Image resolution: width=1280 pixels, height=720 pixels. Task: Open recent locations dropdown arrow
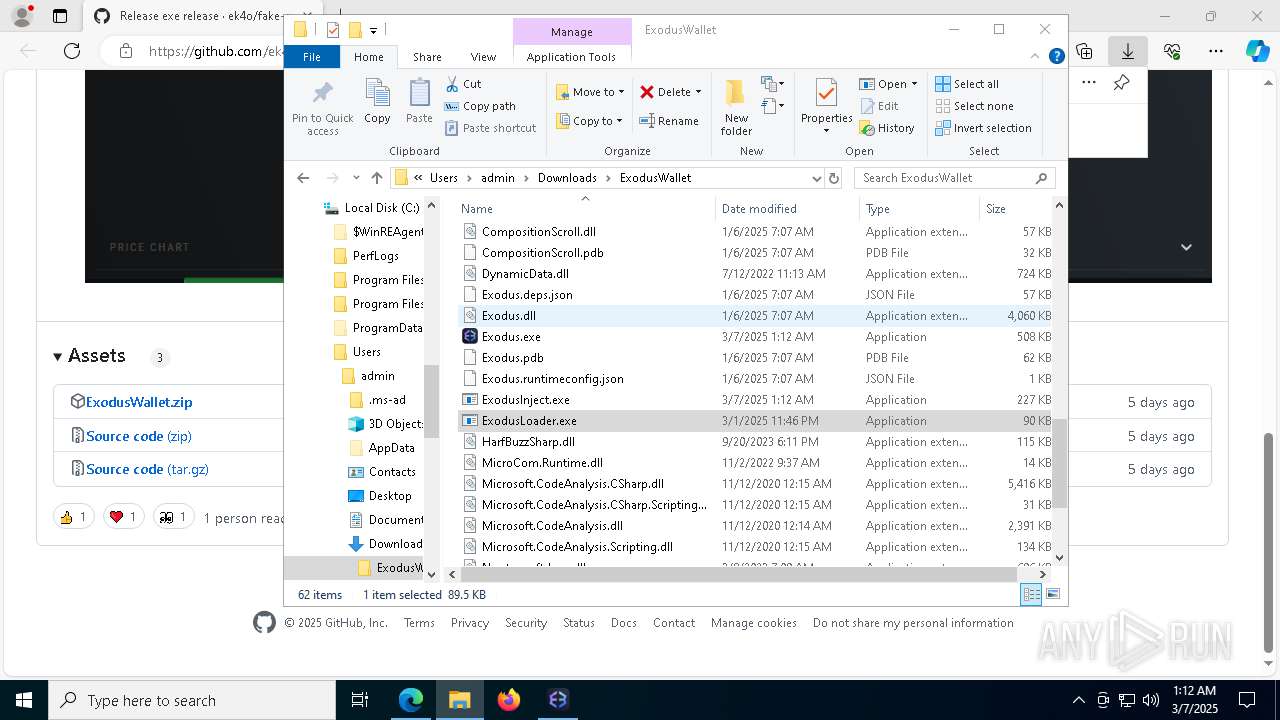(356, 178)
